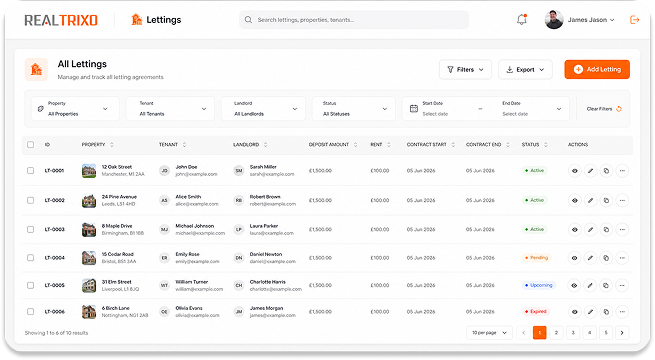Expand the Property All Properties filter
The image size is (655, 360).
coord(76,109)
